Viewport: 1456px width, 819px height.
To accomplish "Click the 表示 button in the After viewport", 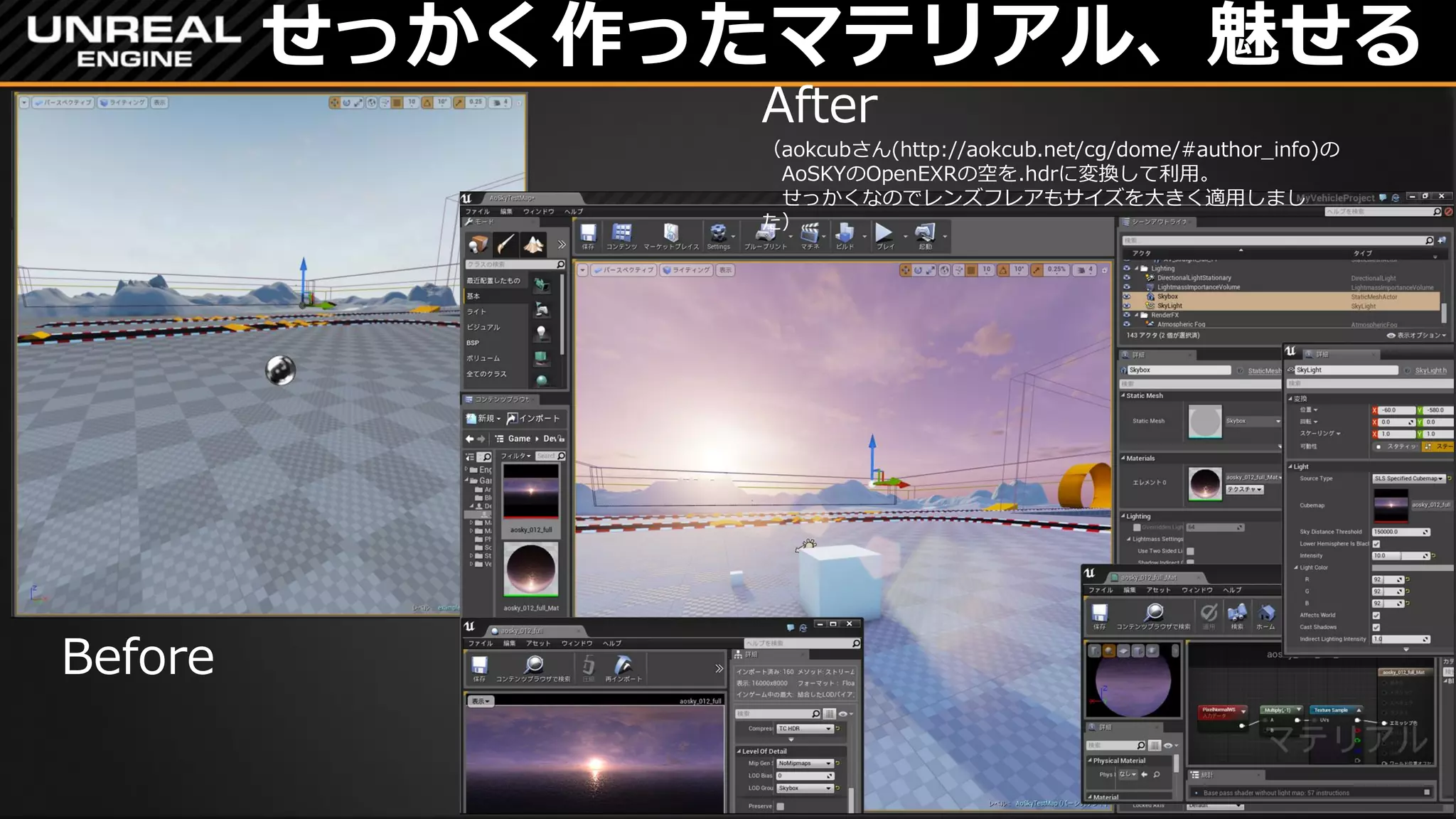I will coord(724,270).
